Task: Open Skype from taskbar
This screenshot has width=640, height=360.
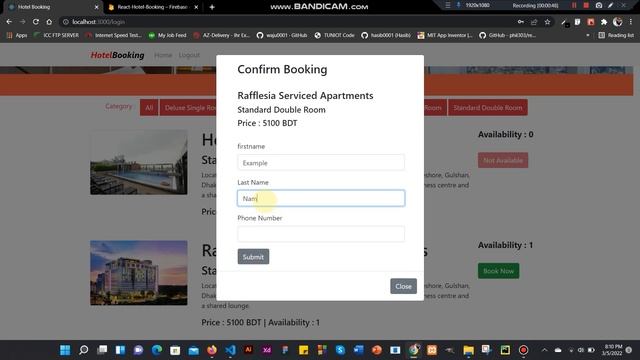Action: [x=340, y=350]
